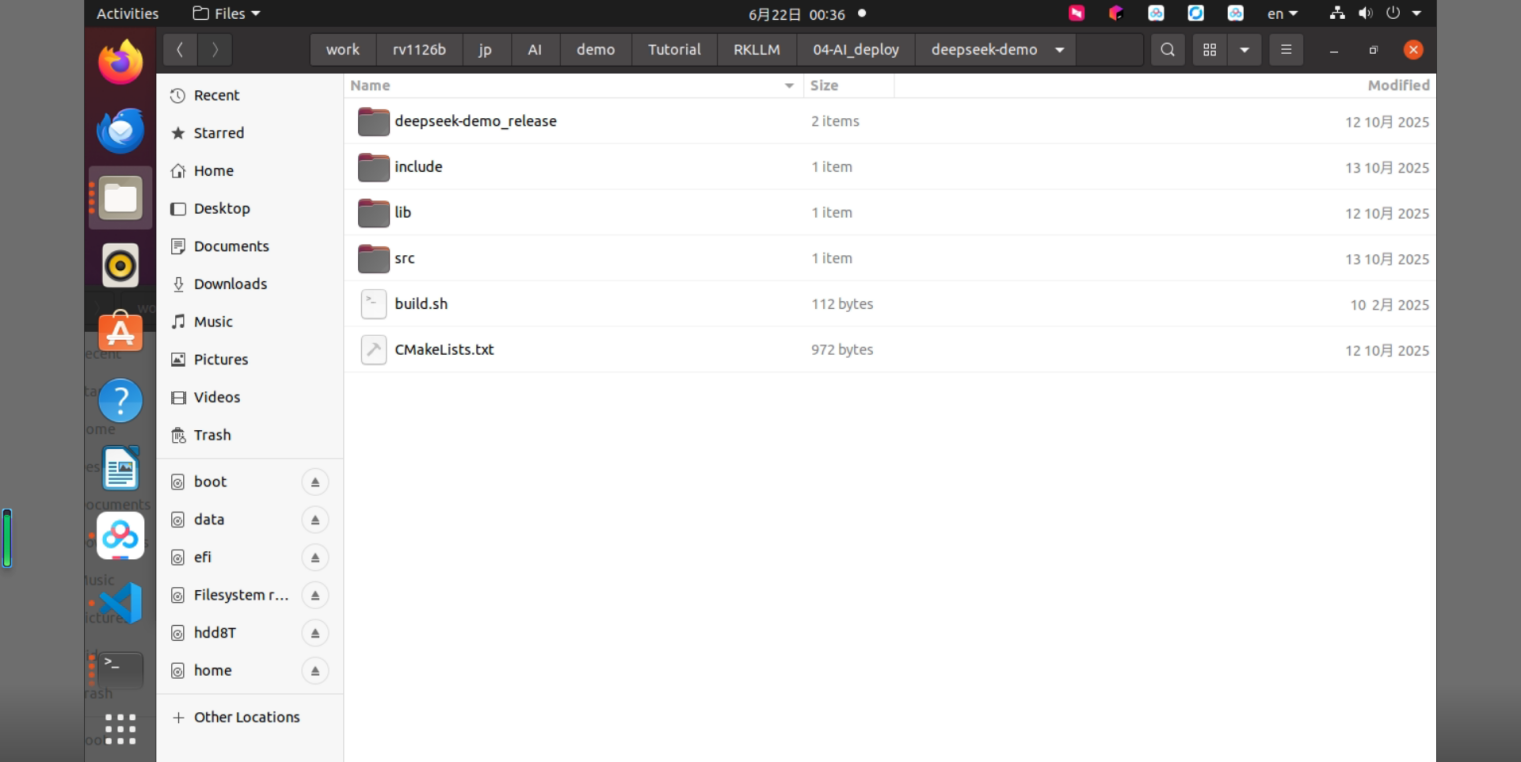
Task: Switch to grid view with the view icon
Action: click(1209, 50)
